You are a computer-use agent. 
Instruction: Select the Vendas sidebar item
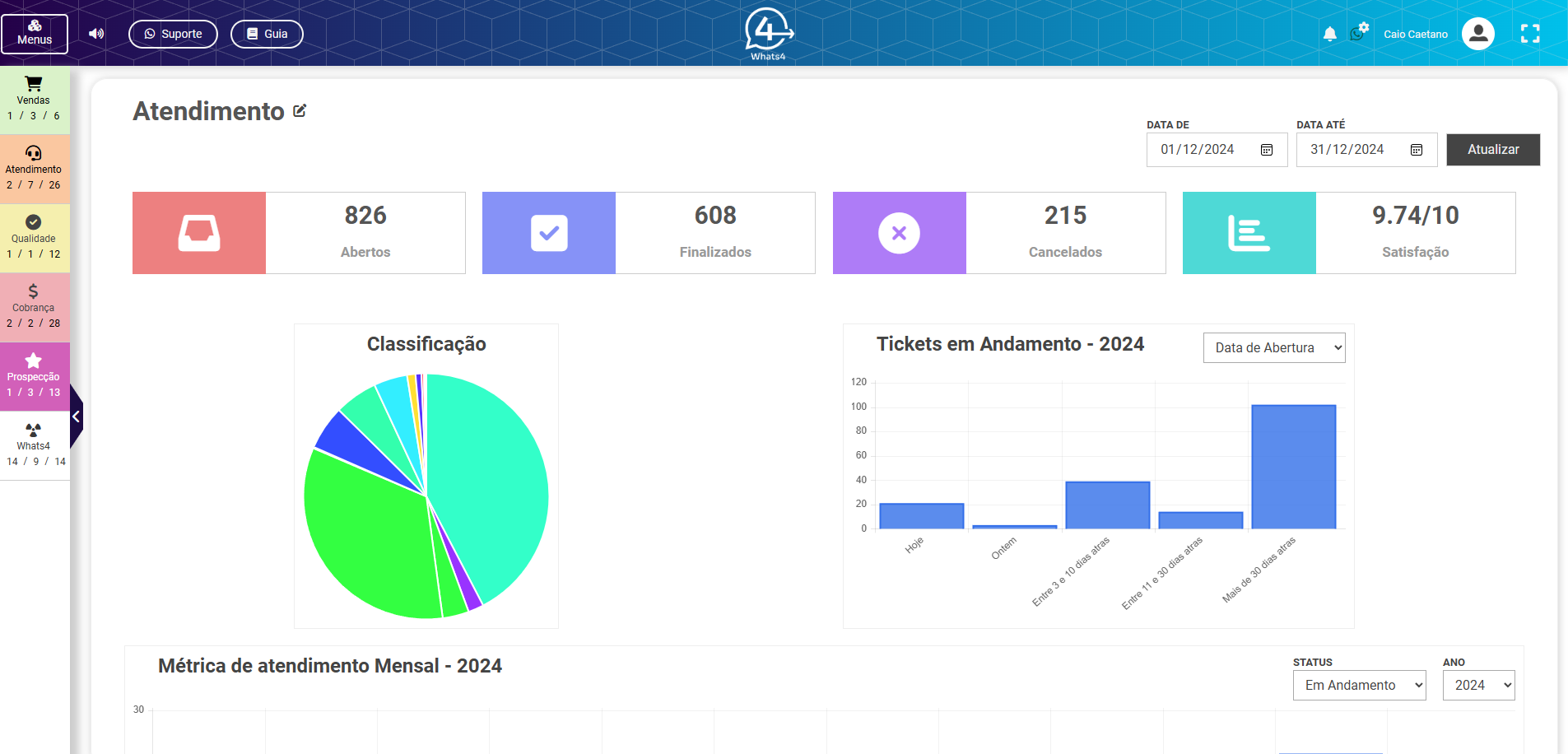point(34,100)
